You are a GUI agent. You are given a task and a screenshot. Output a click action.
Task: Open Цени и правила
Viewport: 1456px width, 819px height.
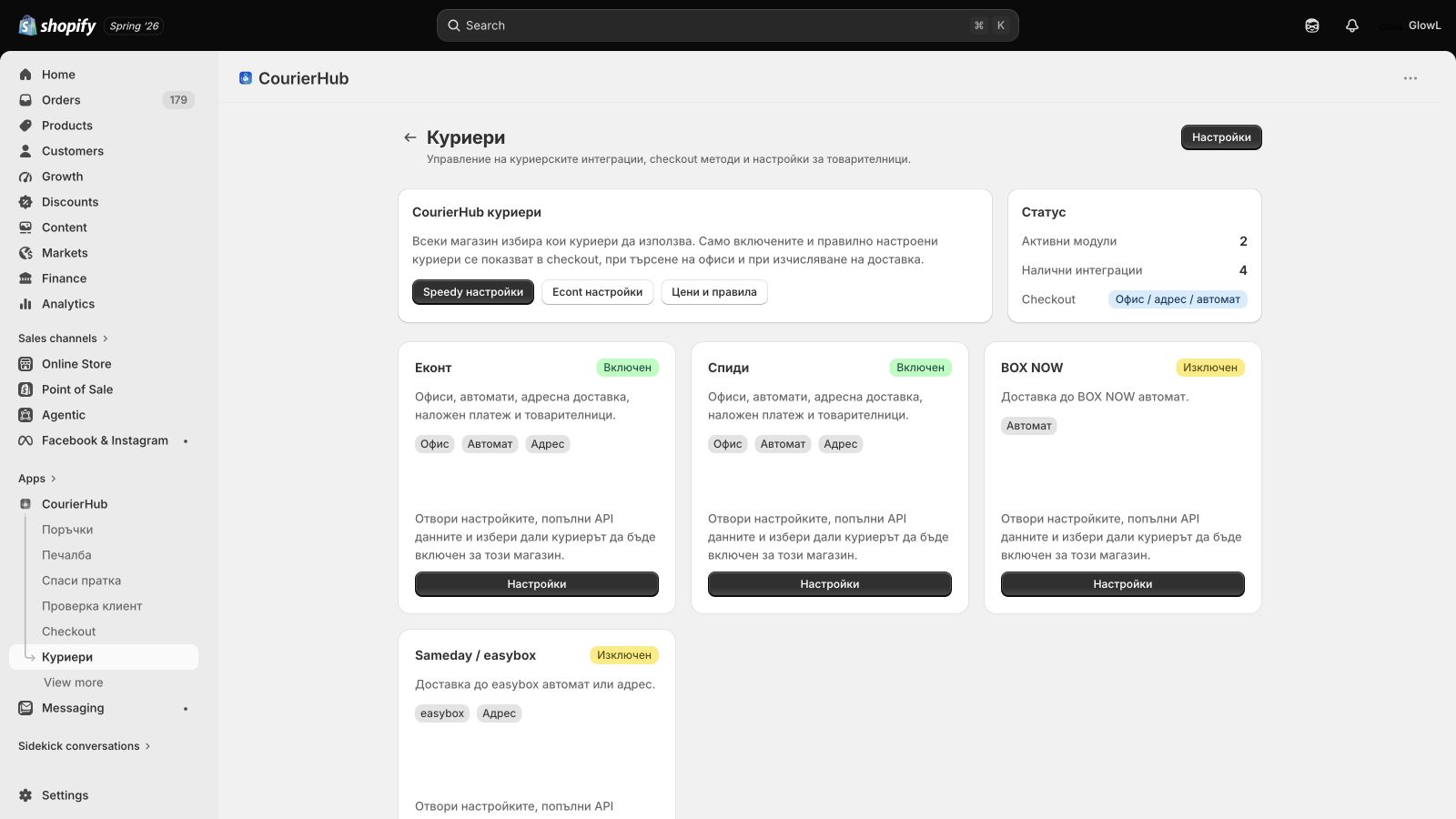click(x=714, y=292)
